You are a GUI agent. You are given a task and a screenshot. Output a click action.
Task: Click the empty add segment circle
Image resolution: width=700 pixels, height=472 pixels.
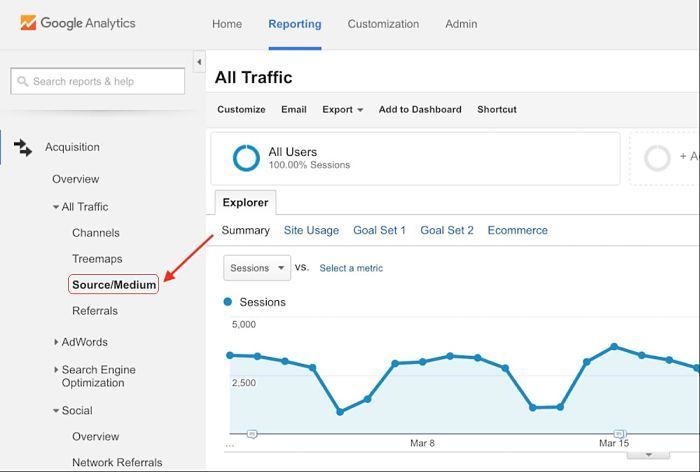(657, 158)
